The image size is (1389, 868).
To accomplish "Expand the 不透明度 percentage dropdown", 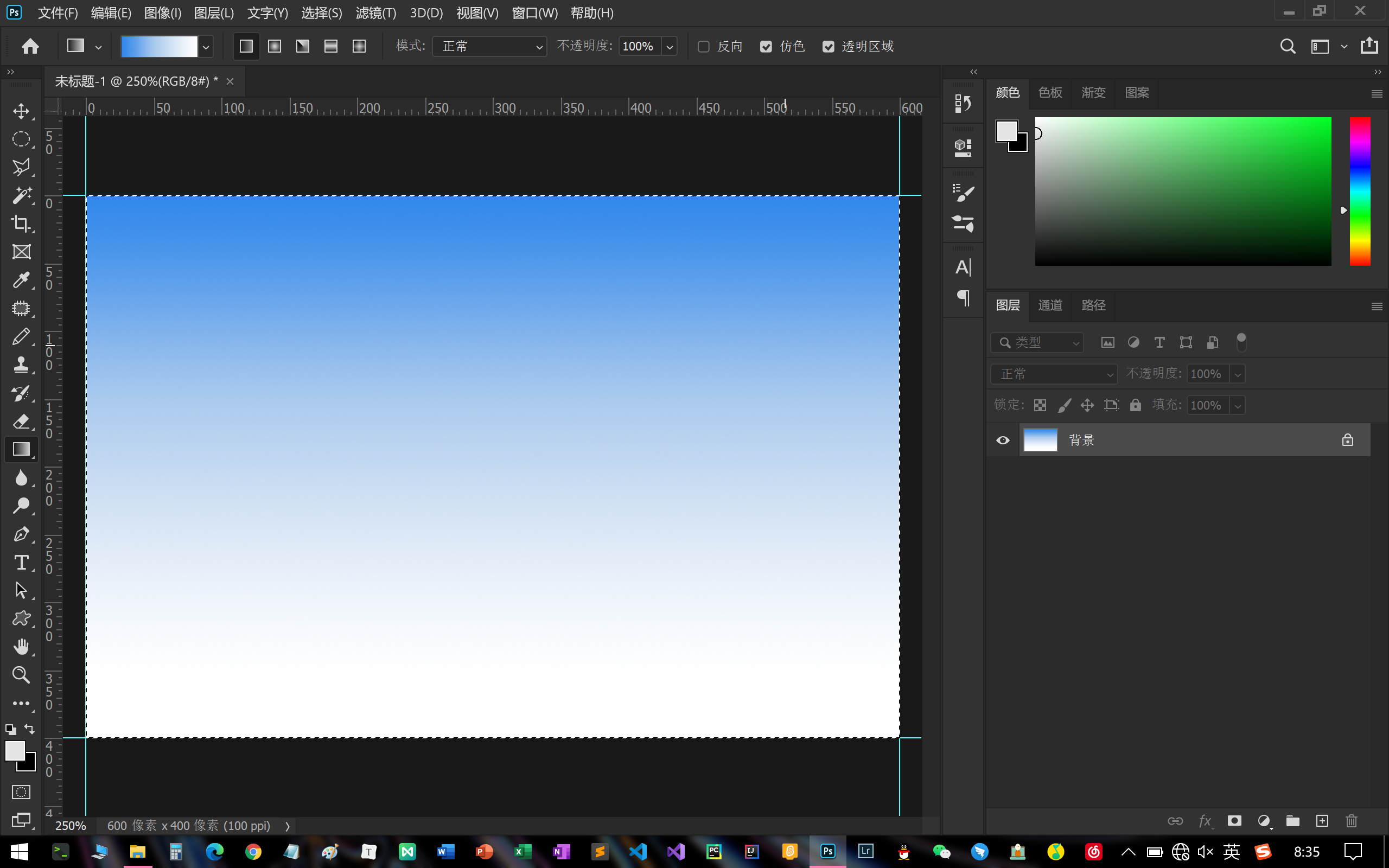I will coord(670,46).
